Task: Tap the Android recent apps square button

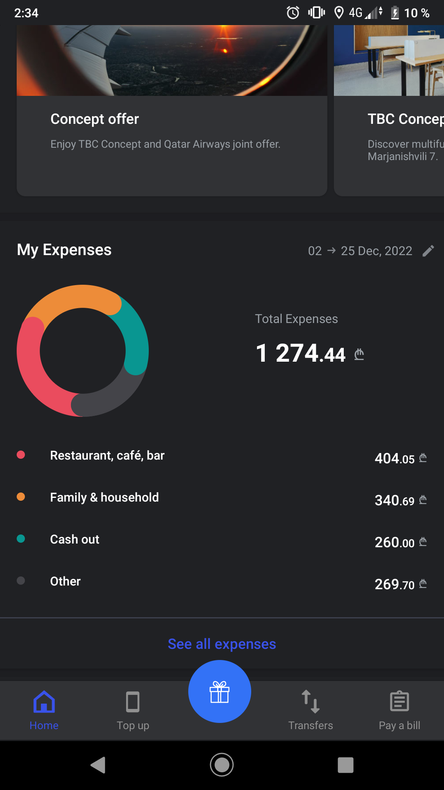Action: [345, 765]
